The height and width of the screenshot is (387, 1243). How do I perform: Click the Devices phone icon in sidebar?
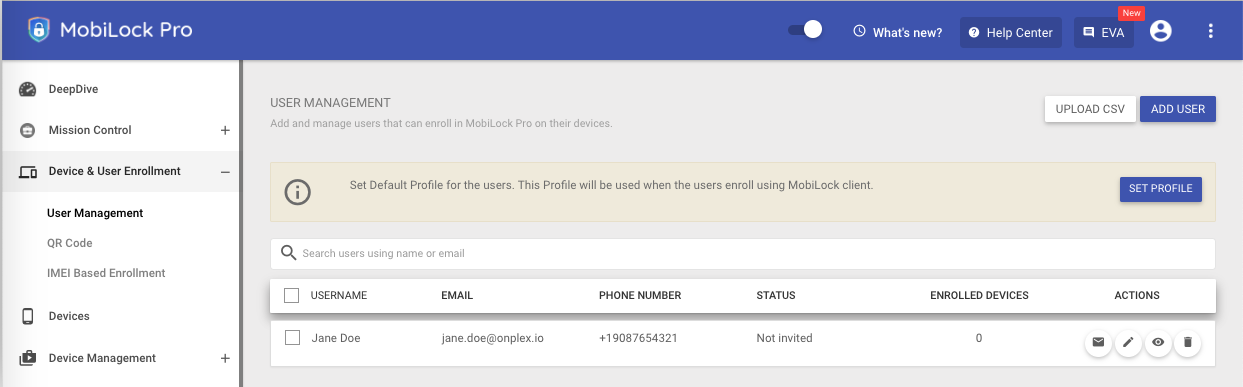pyautogui.click(x=28, y=316)
